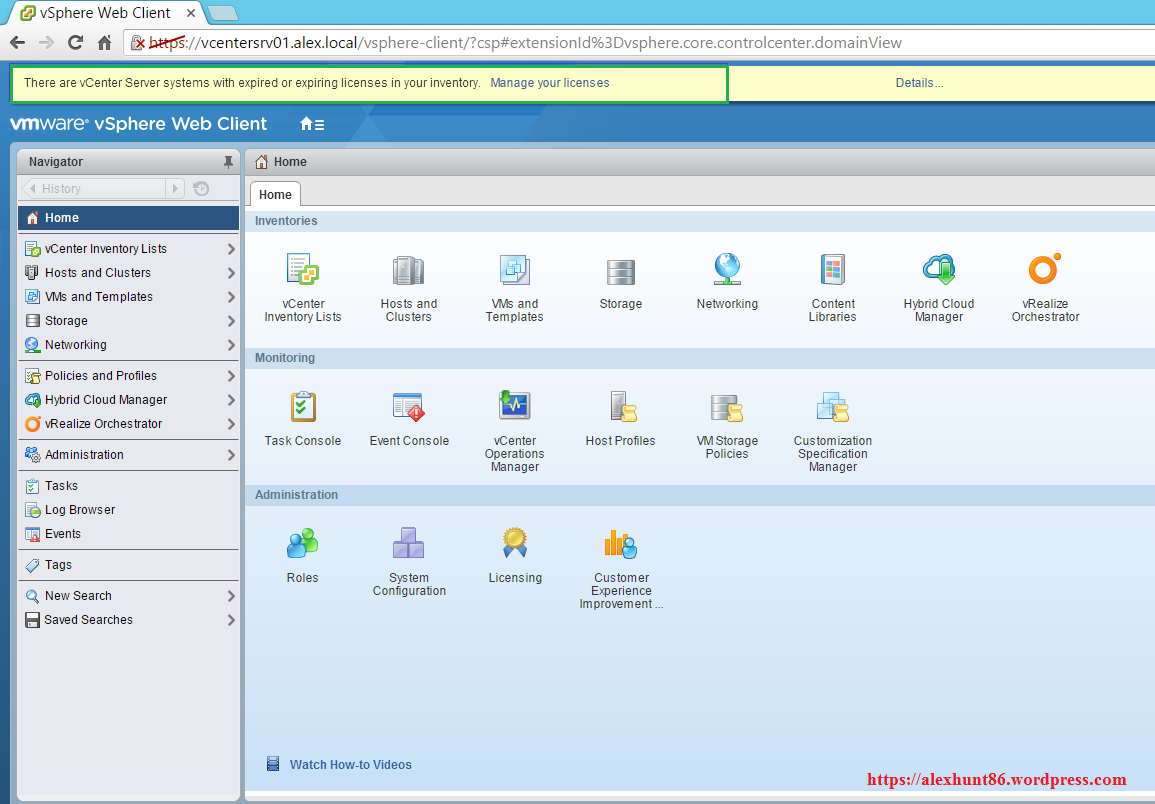Select Log Browser in the Navigator

(x=80, y=510)
